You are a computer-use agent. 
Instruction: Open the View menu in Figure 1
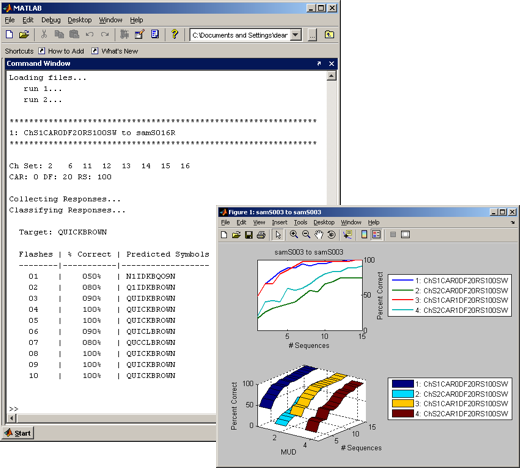tap(259, 222)
